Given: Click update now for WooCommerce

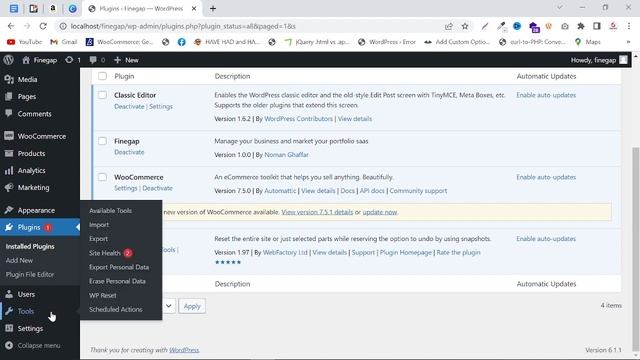Looking at the screenshot, I should point(380,212).
